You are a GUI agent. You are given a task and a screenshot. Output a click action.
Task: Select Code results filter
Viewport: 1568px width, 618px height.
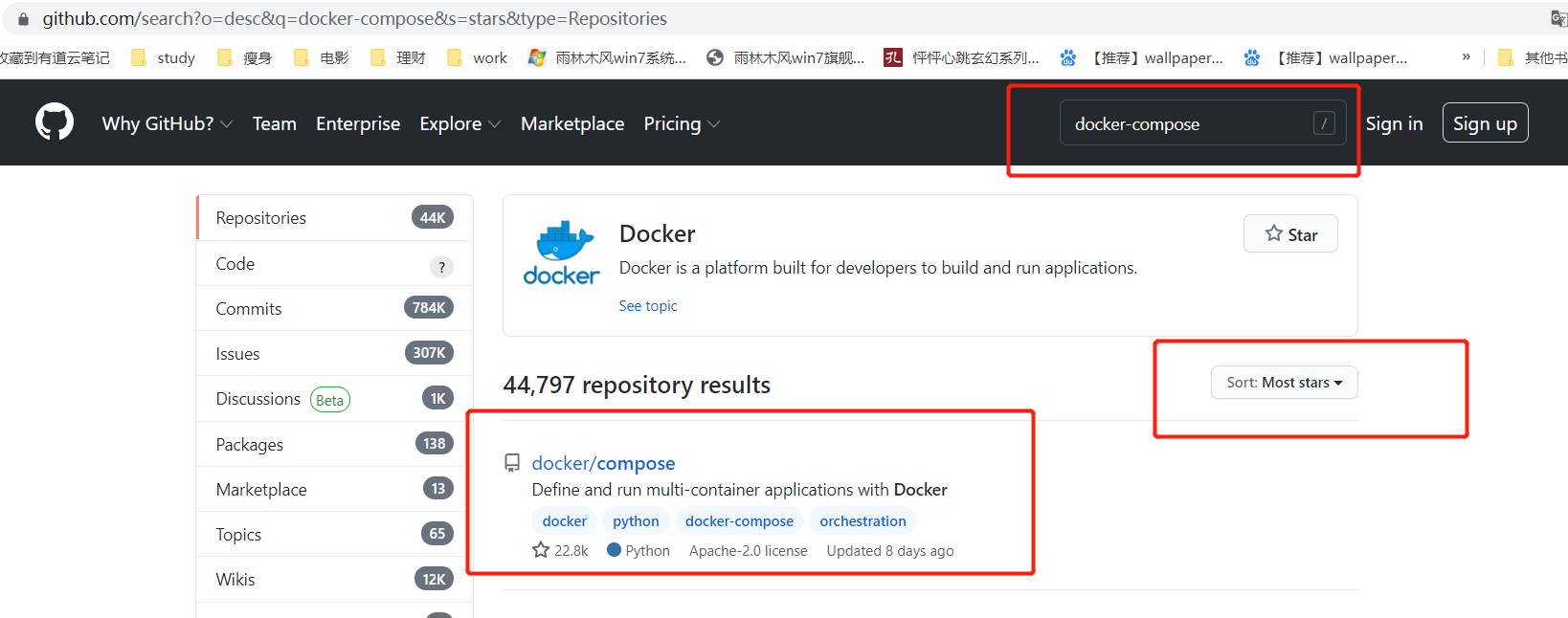click(x=335, y=263)
